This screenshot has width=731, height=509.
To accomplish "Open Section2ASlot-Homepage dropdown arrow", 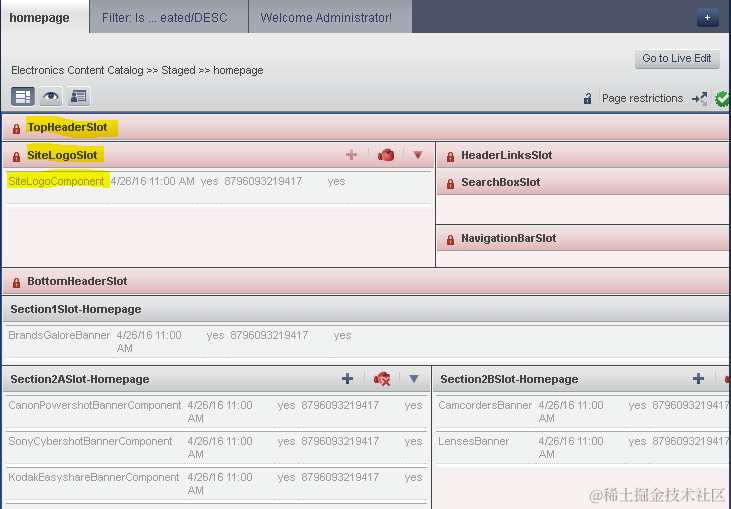I will click(414, 378).
